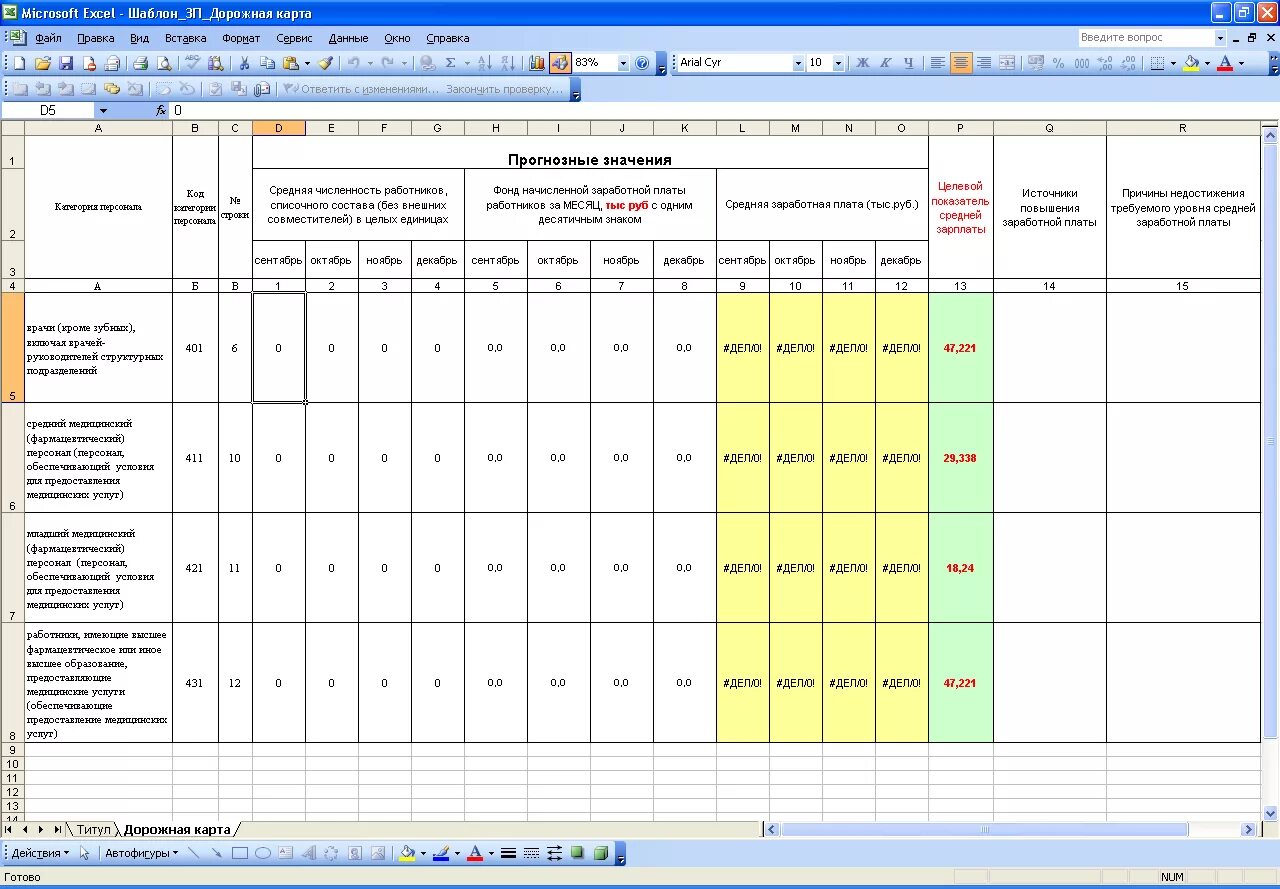Increase decimal places icon

click(x=1105, y=63)
